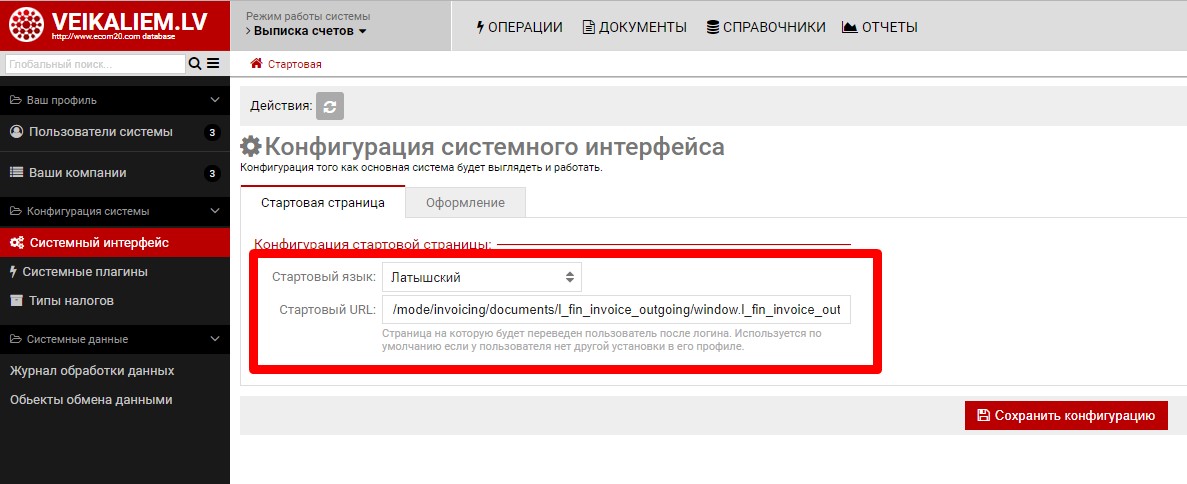This screenshot has width=1187, height=484.
Task: Click the refresh actions icon
Action: coord(330,106)
